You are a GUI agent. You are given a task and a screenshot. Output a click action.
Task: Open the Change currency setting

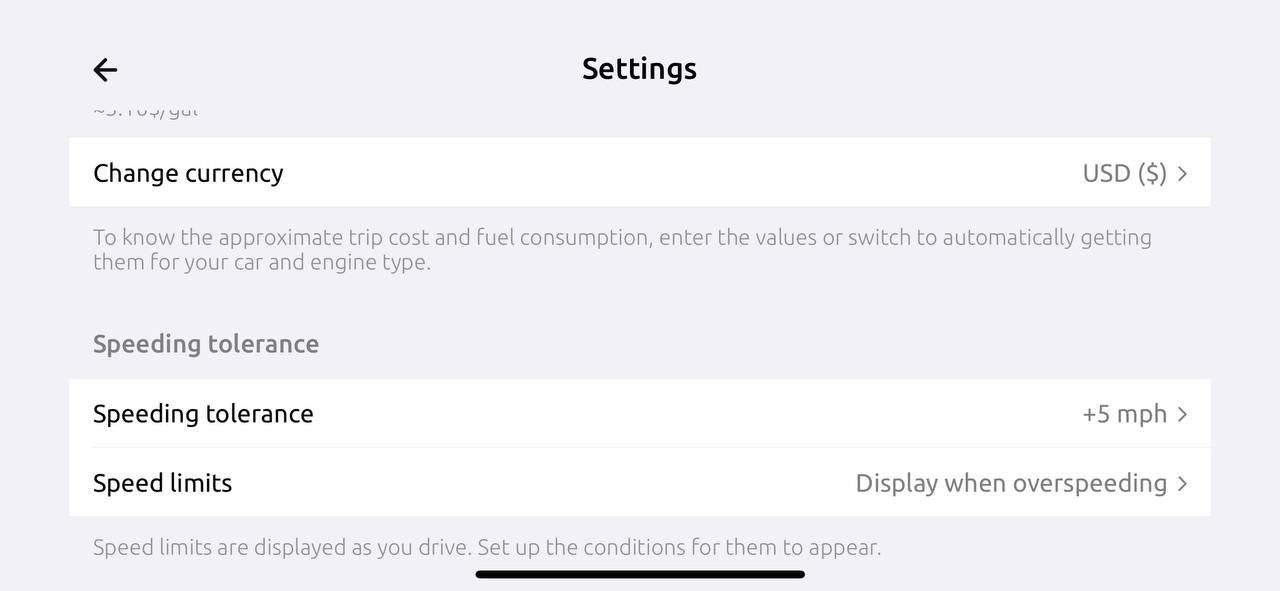(188, 173)
